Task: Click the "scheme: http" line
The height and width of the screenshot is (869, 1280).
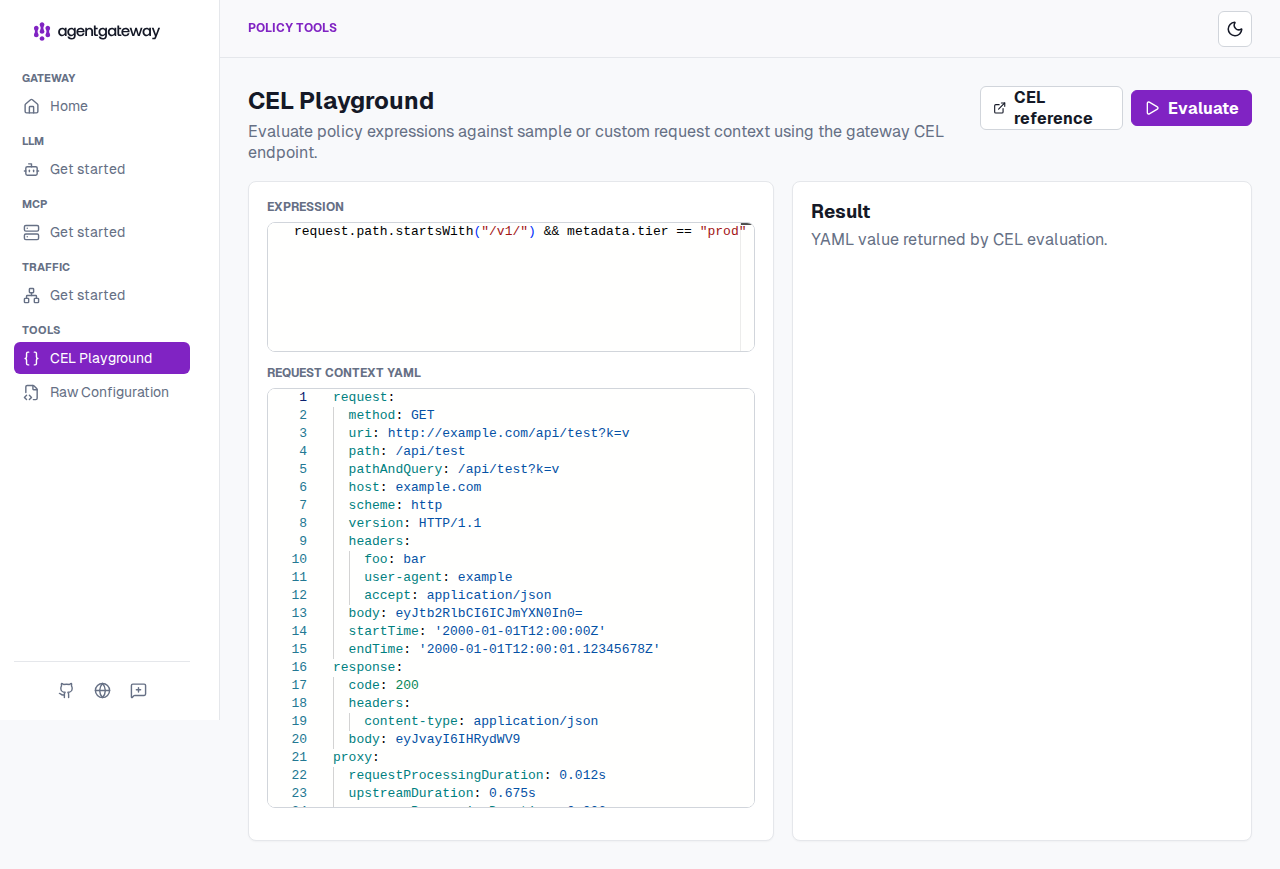Action: click(x=395, y=505)
